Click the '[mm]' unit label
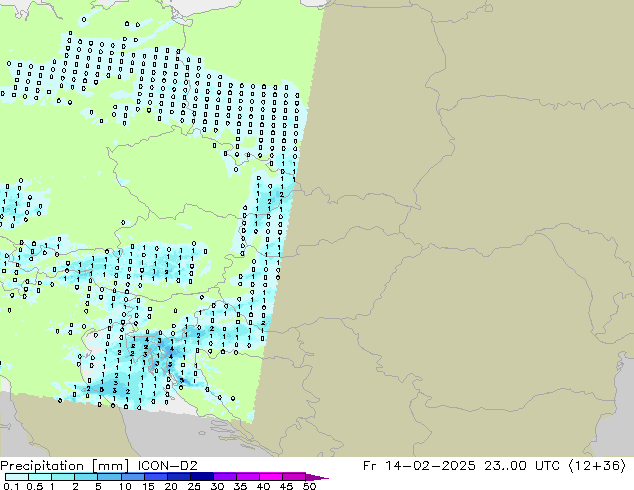This screenshot has width=634, height=490. pos(111,466)
